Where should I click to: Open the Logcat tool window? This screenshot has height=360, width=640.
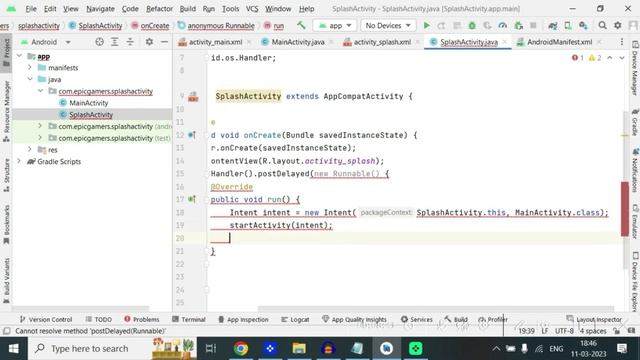pyautogui.click(x=295, y=319)
